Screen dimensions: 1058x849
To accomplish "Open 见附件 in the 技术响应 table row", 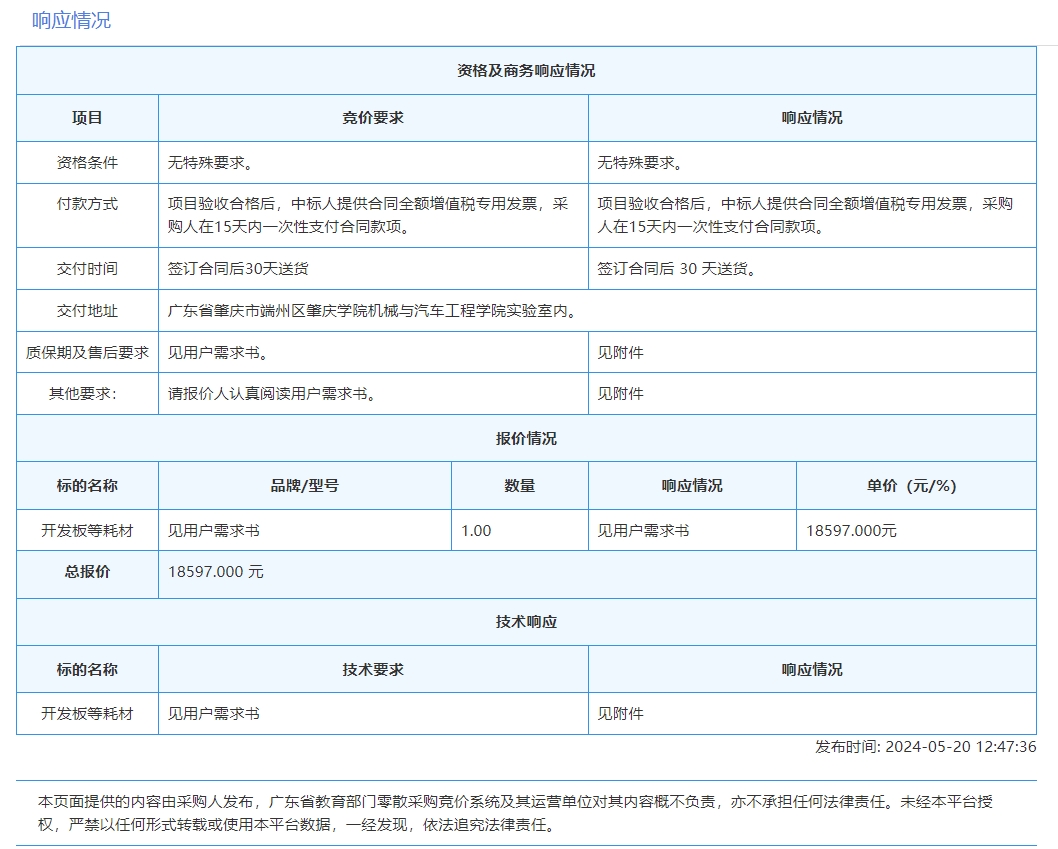I will 621,714.
